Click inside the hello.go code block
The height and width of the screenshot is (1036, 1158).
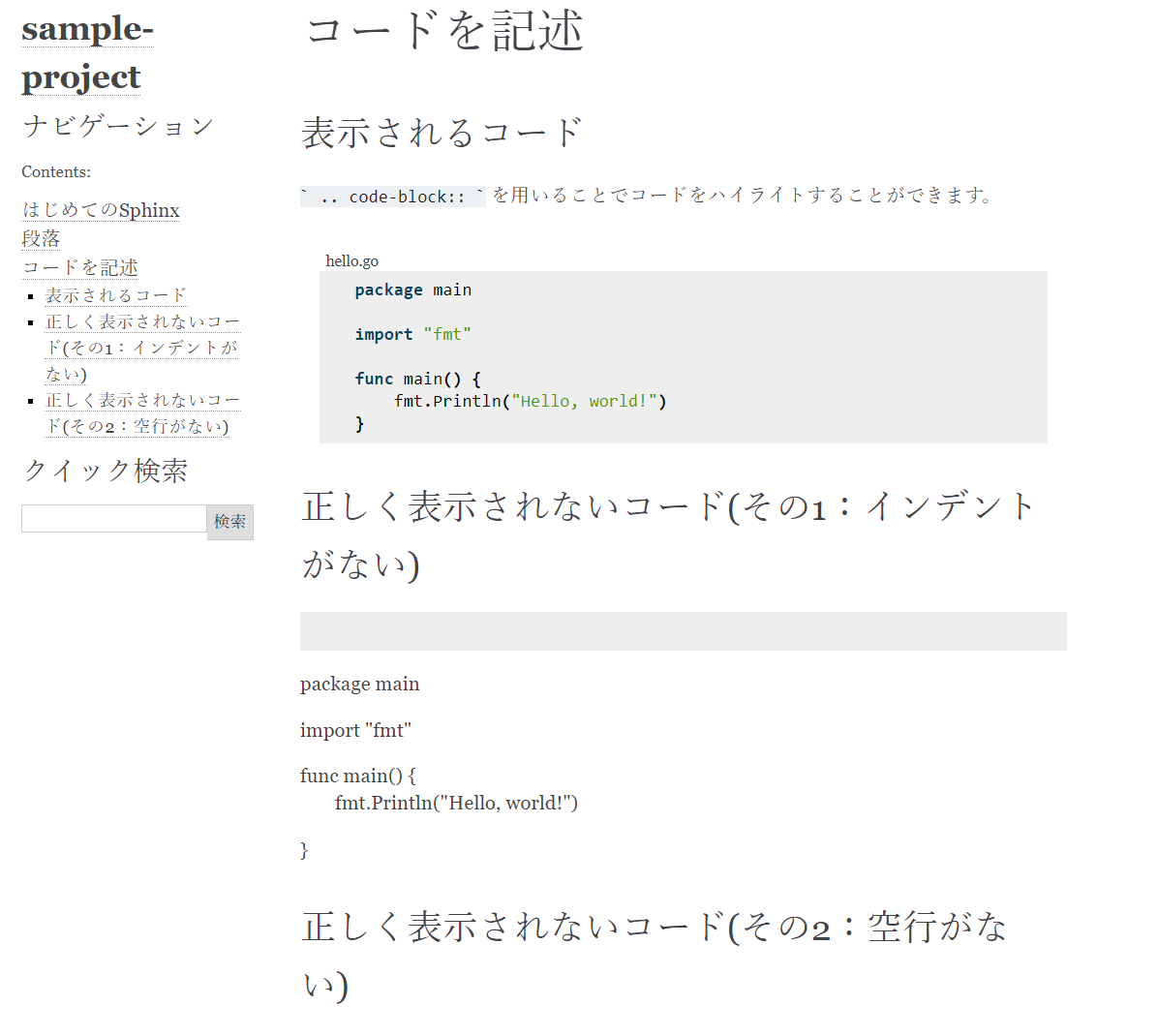pos(678,356)
